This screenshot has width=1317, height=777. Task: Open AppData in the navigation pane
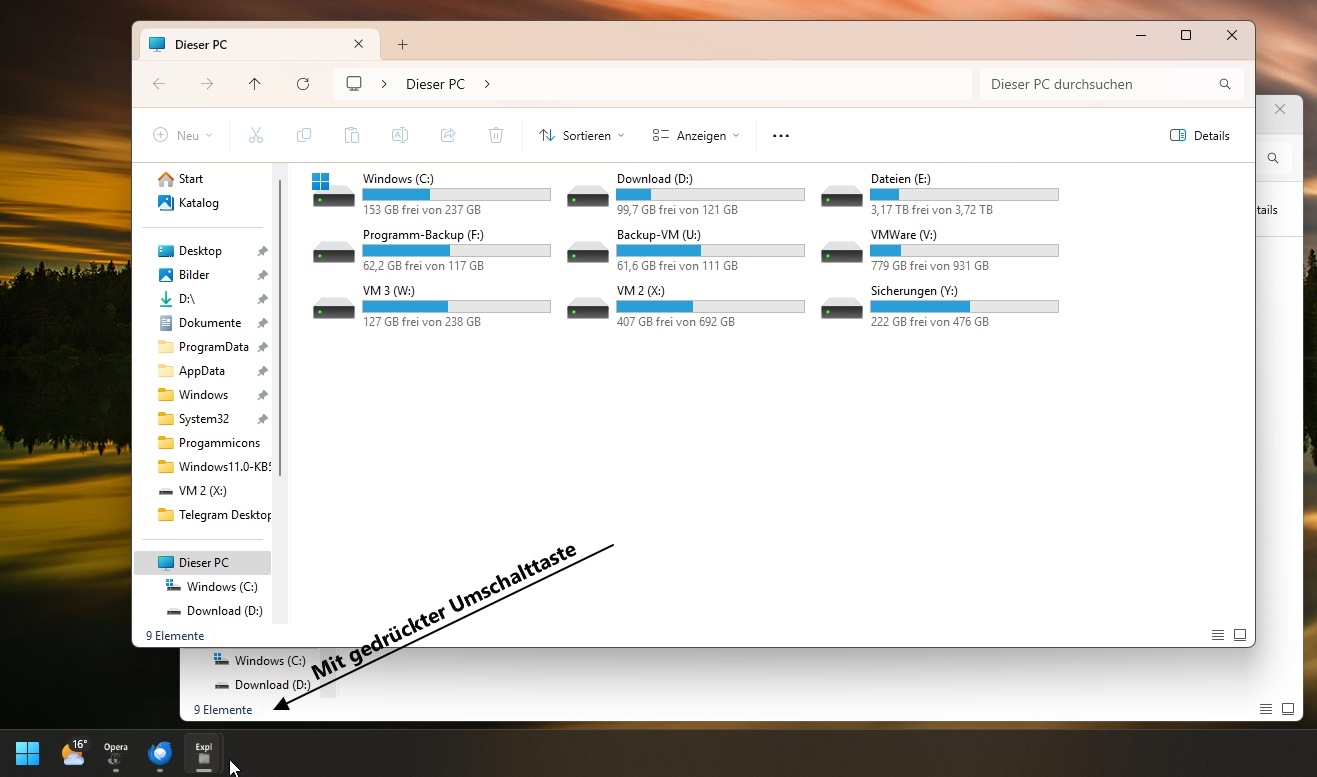coord(203,371)
